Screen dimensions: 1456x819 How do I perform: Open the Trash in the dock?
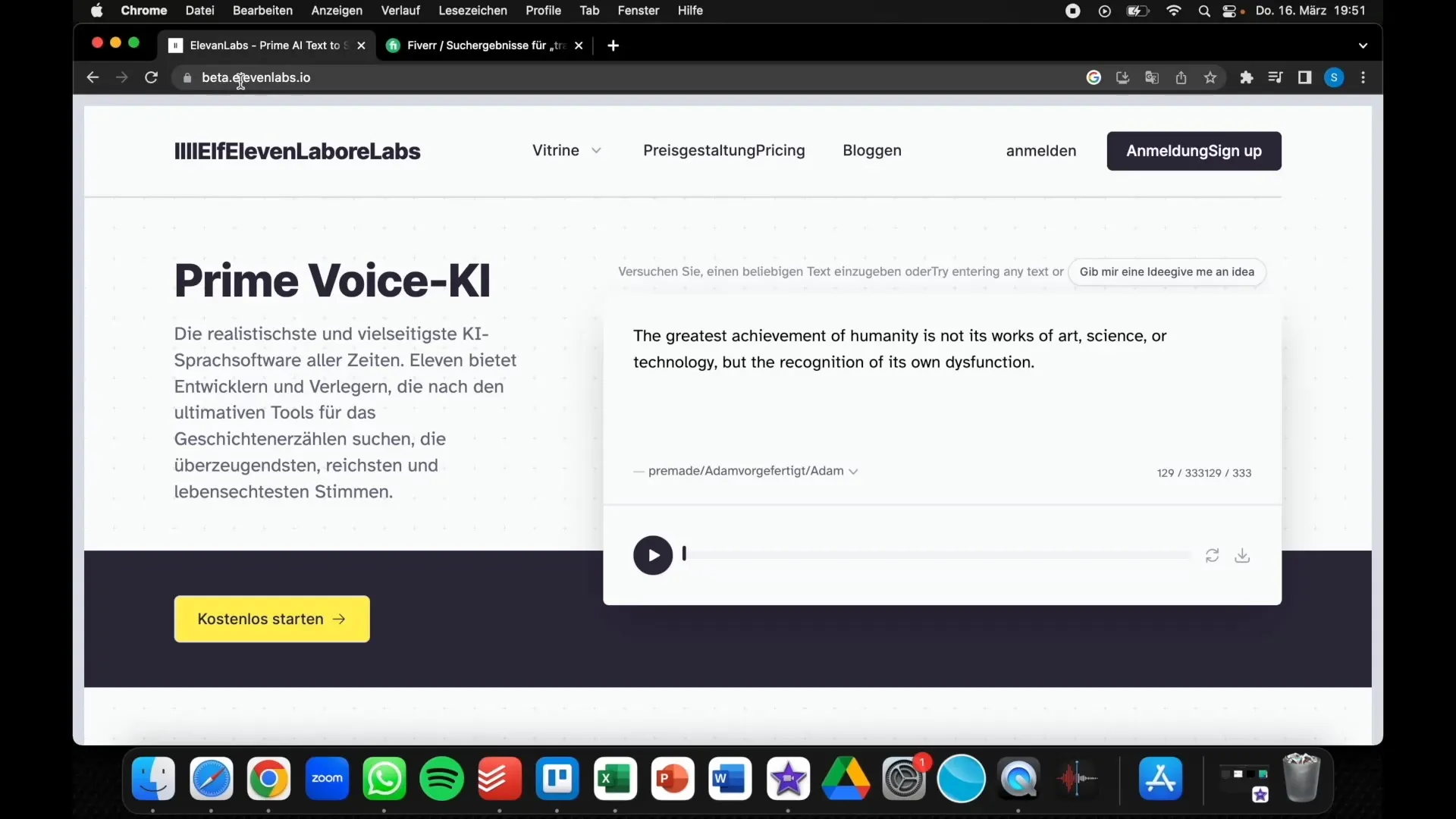[1302, 778]
